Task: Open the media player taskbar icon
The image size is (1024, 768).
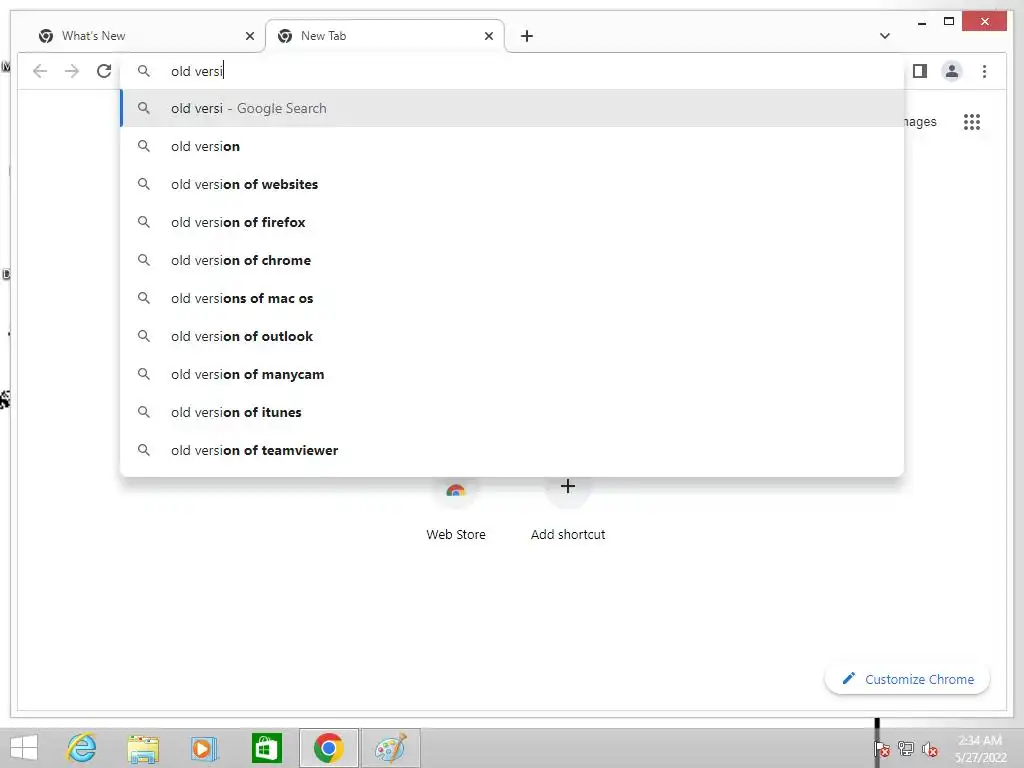Action: click(204, 748)
